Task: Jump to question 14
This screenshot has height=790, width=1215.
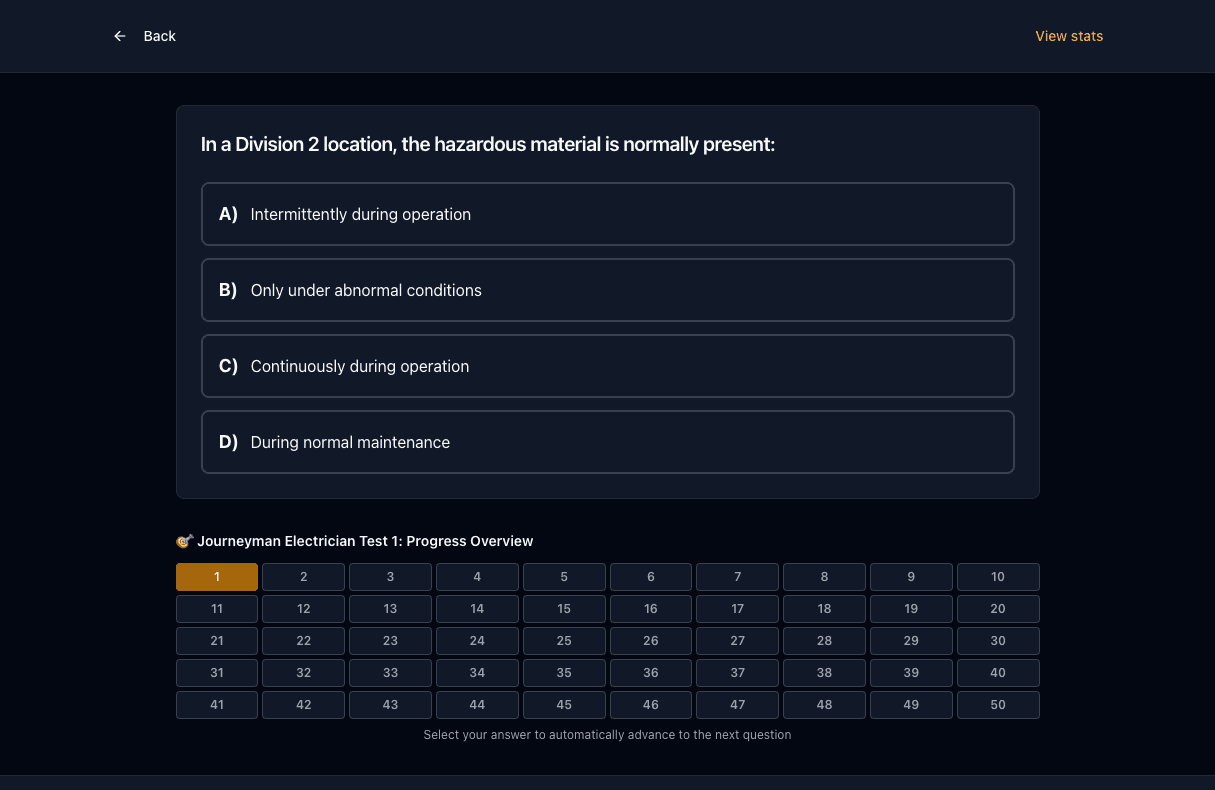Action: 477,609
